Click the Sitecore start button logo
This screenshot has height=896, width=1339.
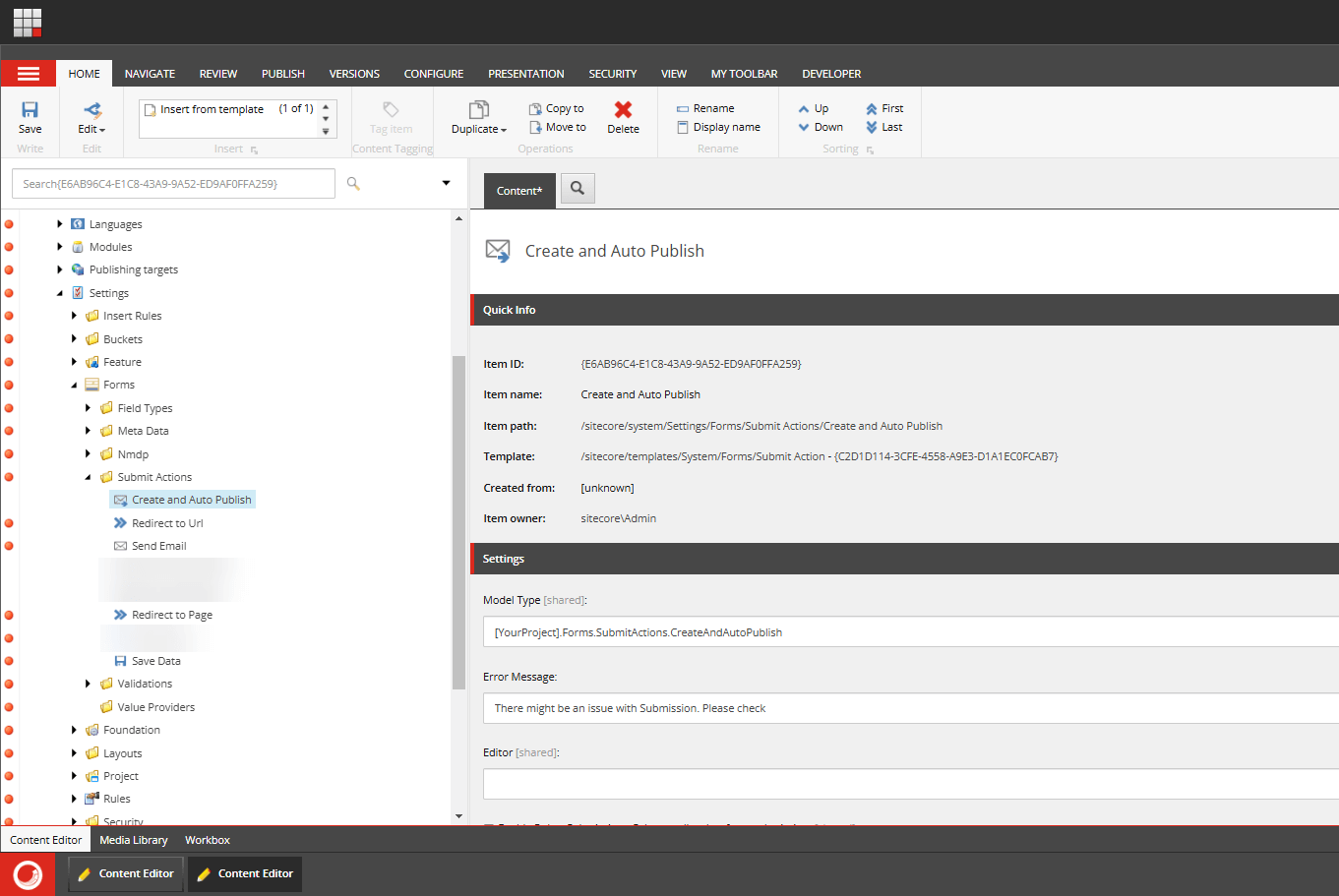click(x=28, y=873)
